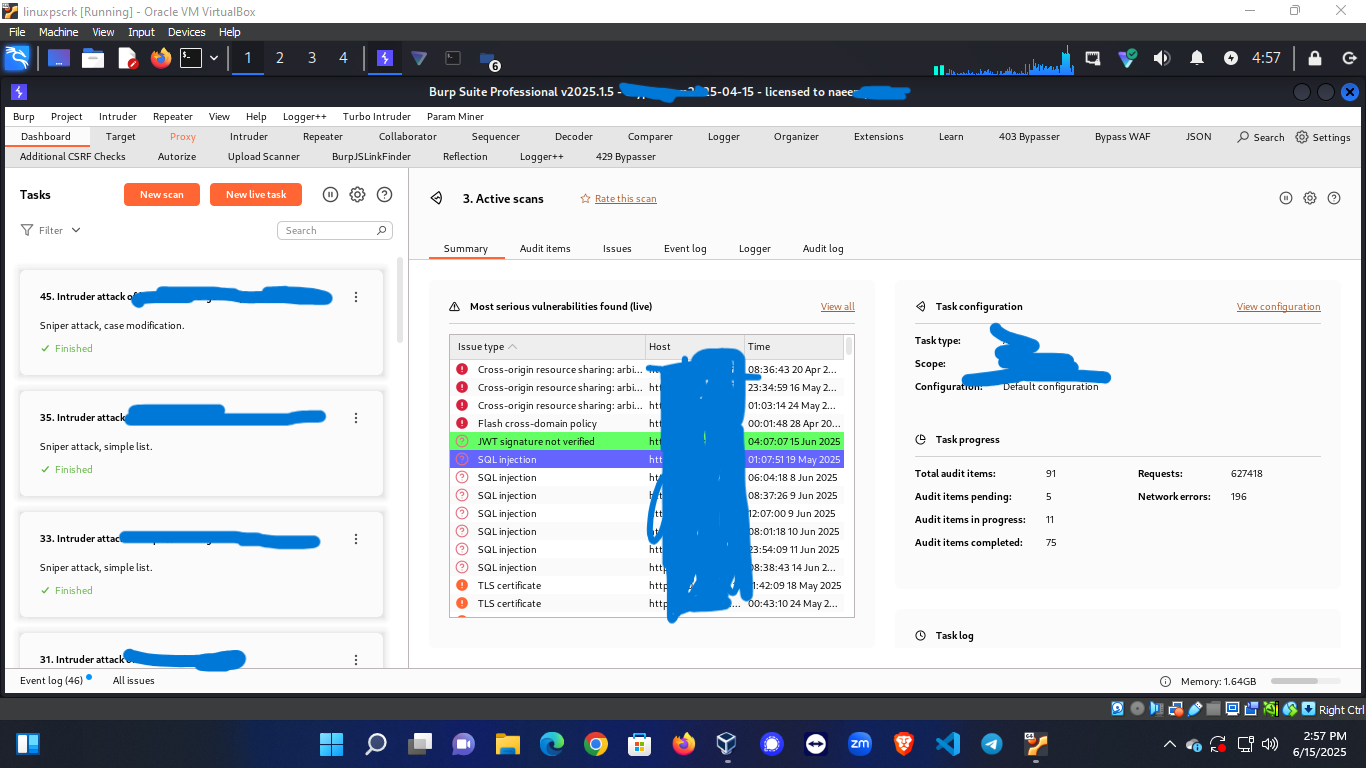Switch to the Event log tab
This screenshot has height=768, width=1366.
point(685,248)
